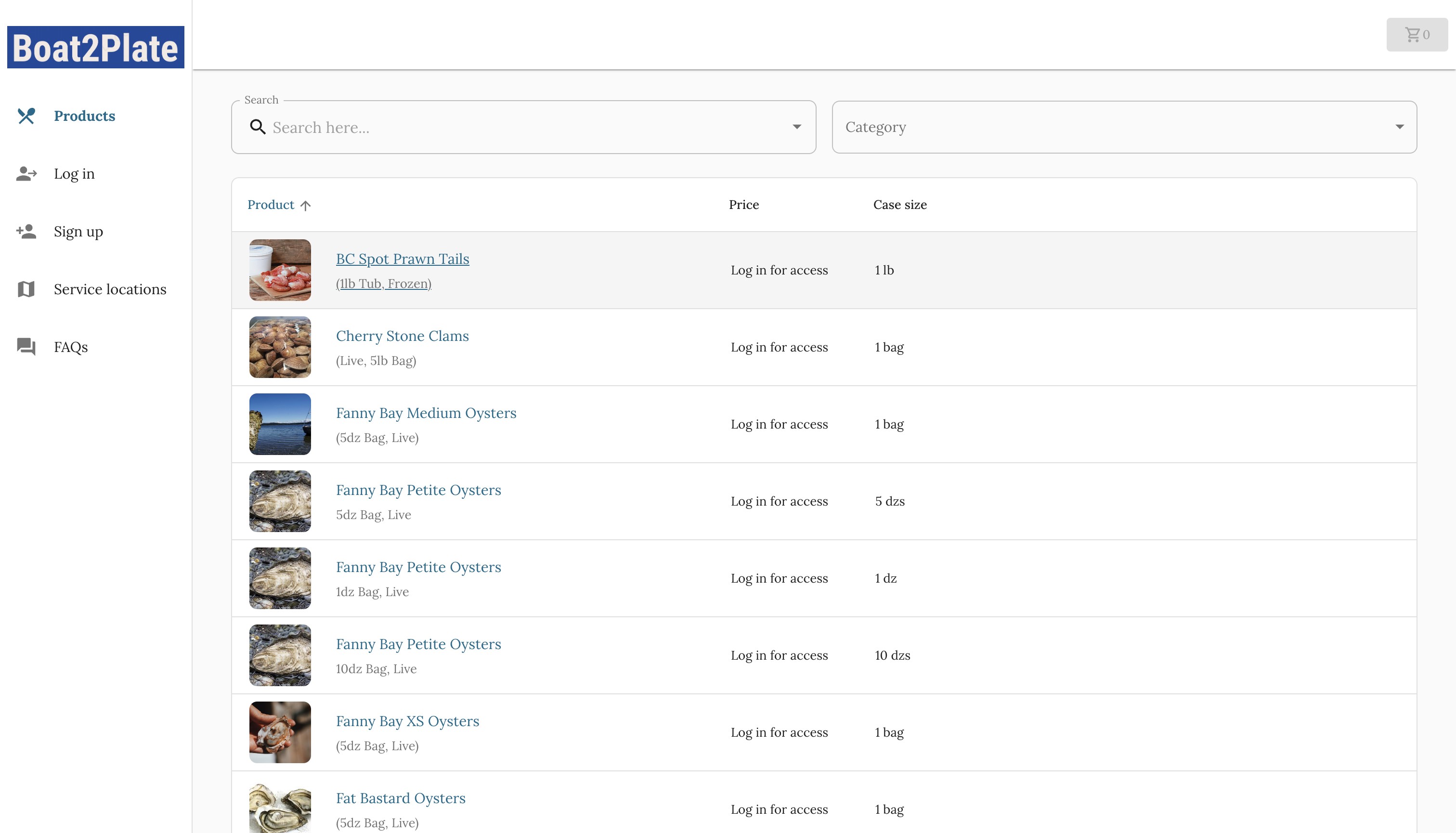Open the FAQs menu item
Image resolution: width=1456 pixels, height=833 pixels.
(71, 347)
